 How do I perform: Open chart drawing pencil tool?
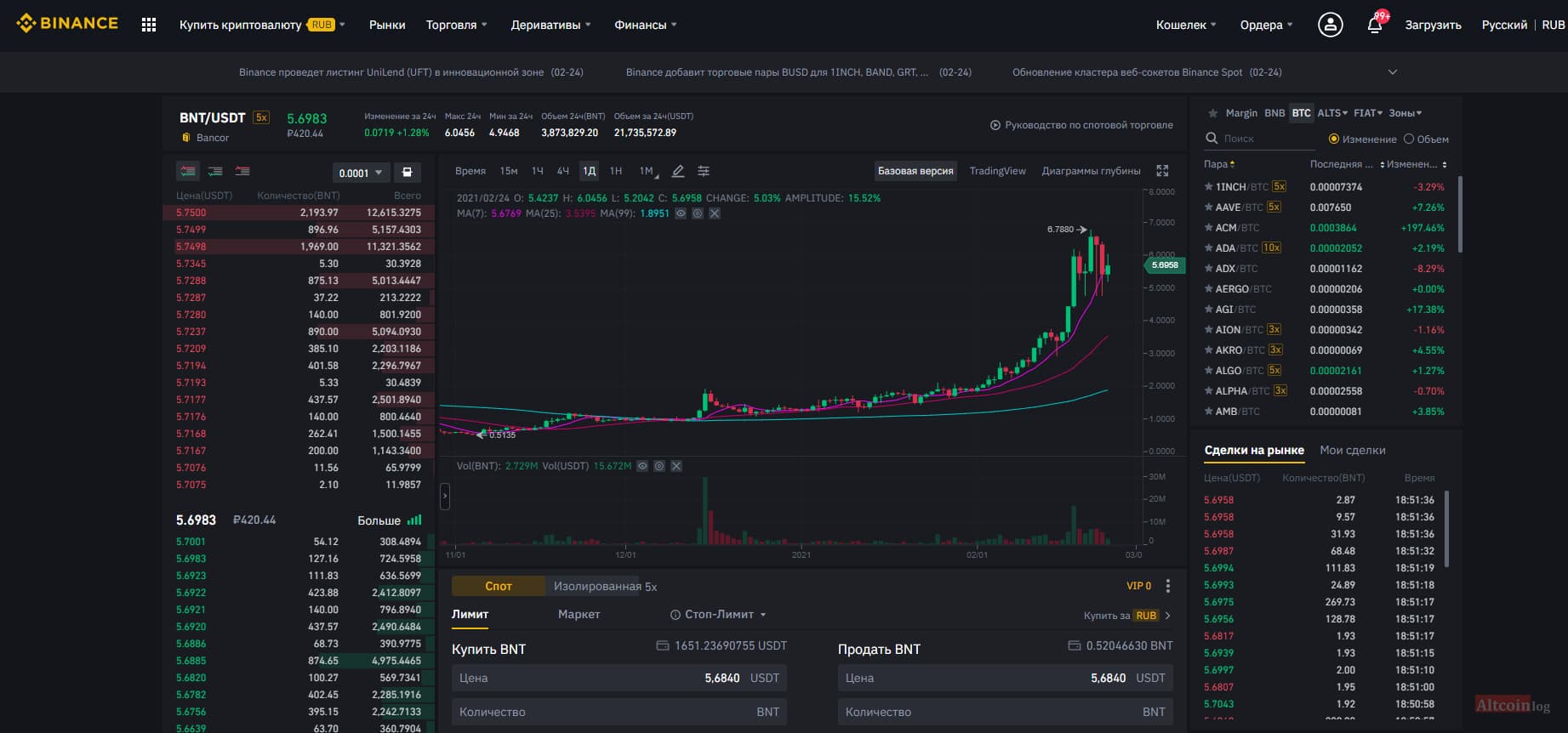coord(678,171)
